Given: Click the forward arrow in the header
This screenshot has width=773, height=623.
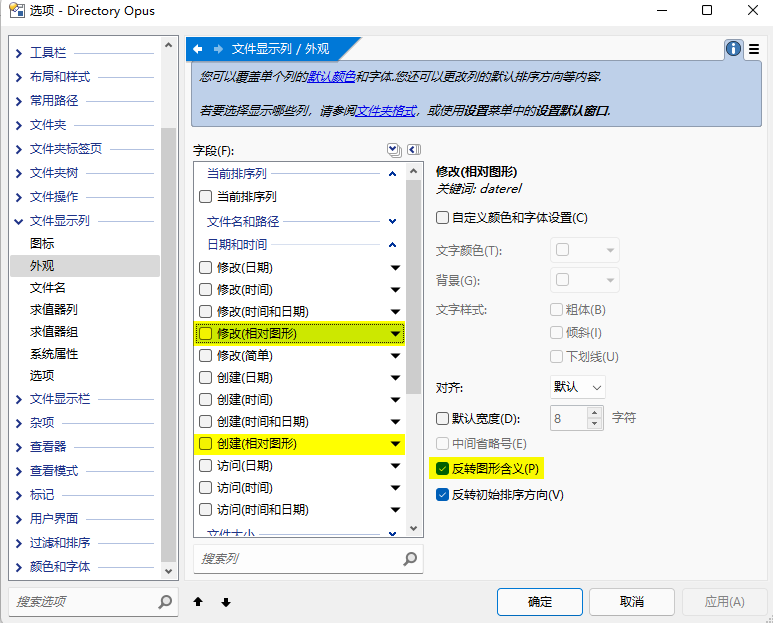Looking at the screenshot, I should point(218,49).
